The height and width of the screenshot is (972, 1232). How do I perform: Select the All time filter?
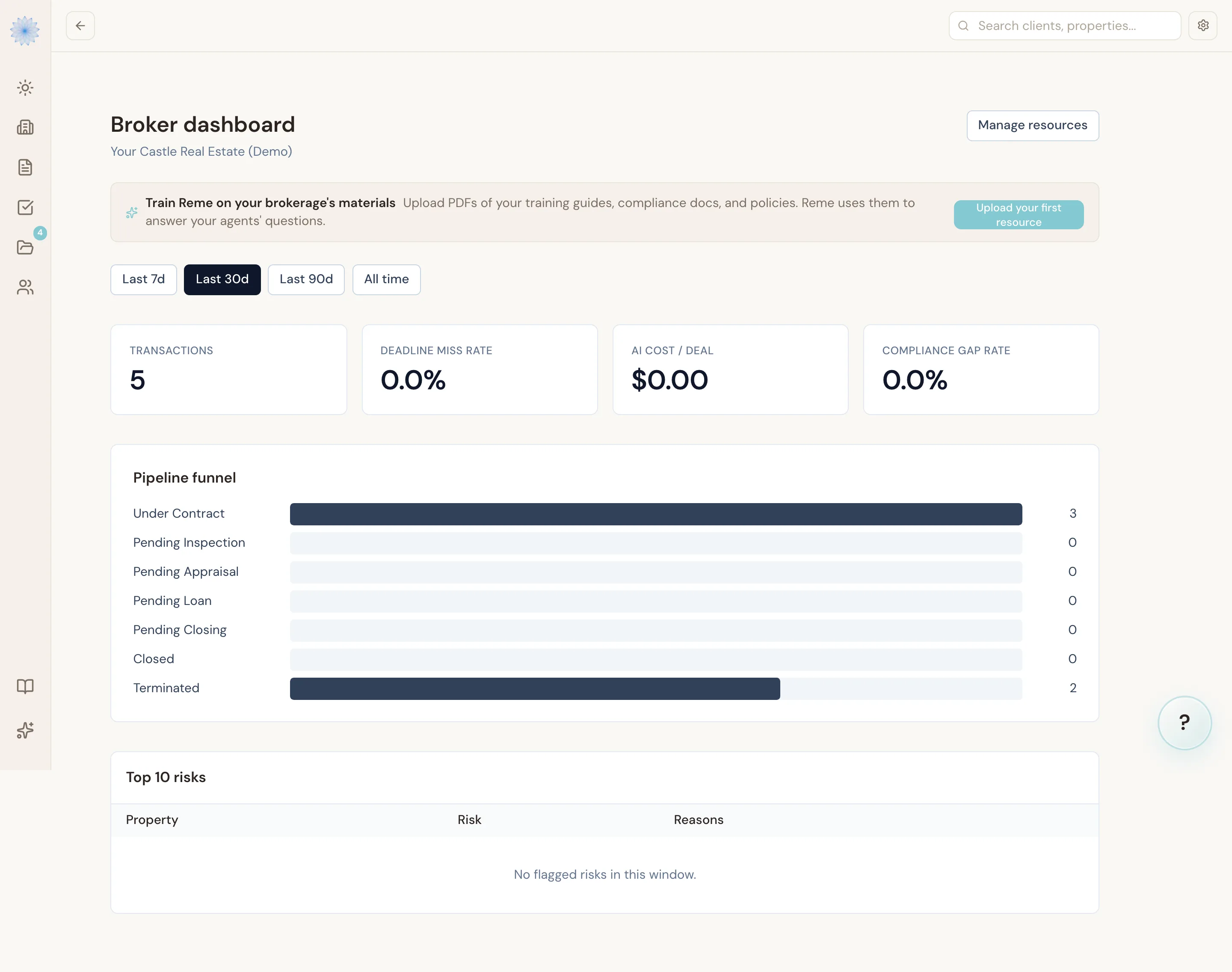[386, 279]
